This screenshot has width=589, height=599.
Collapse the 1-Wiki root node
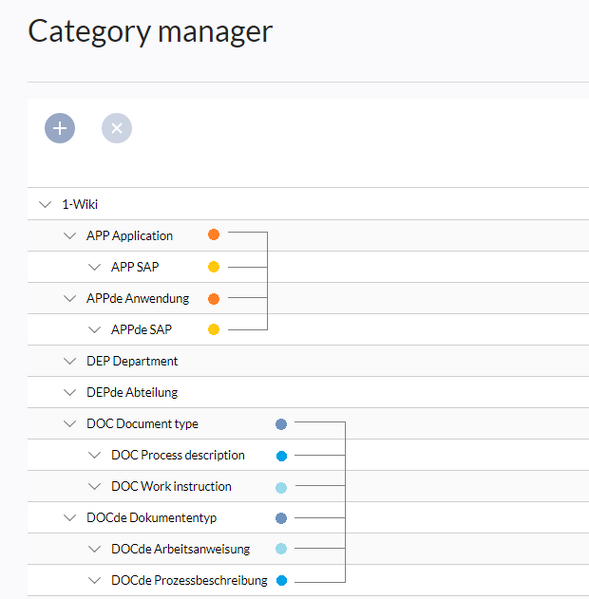45,204
